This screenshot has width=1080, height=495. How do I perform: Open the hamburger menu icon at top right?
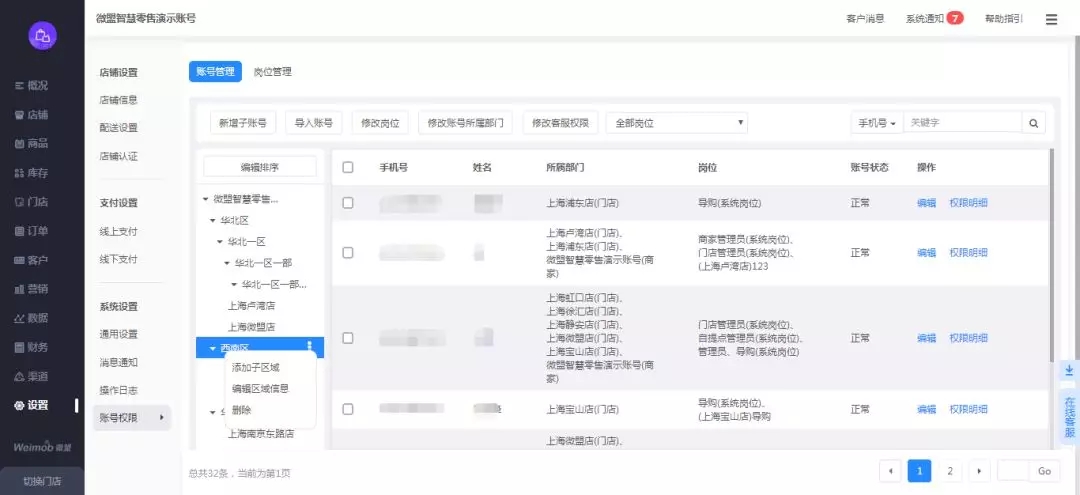[1051, 19]
